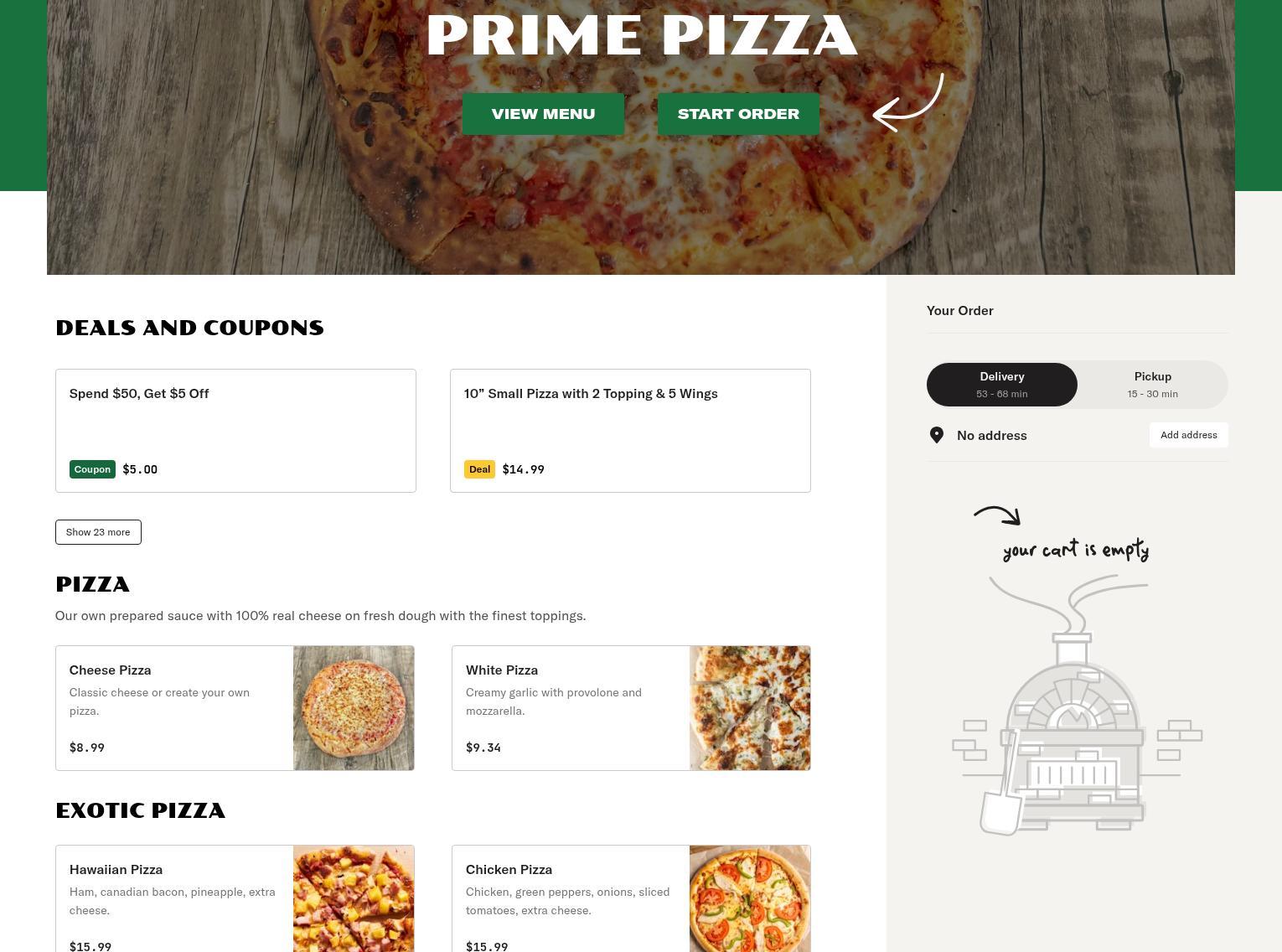The image size is (1282, 952).
Task: Select the Delivery option toggle
Action: pos(1002,385)
